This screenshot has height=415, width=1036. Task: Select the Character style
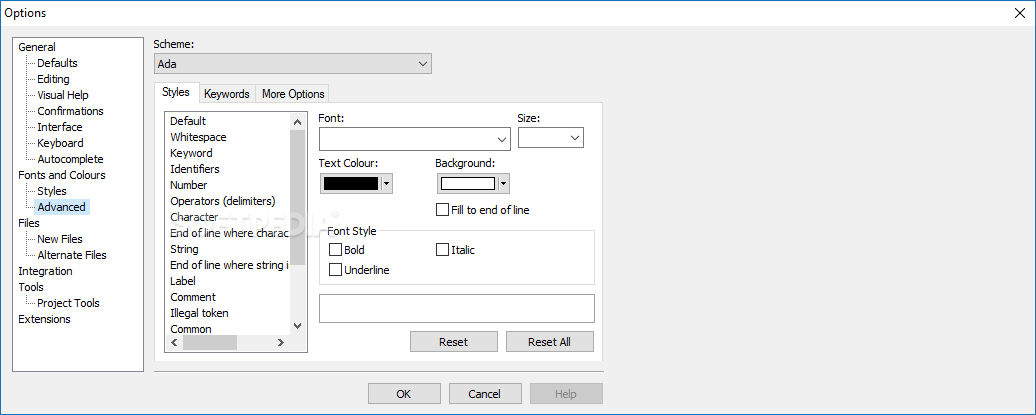(x=194, y=217)
